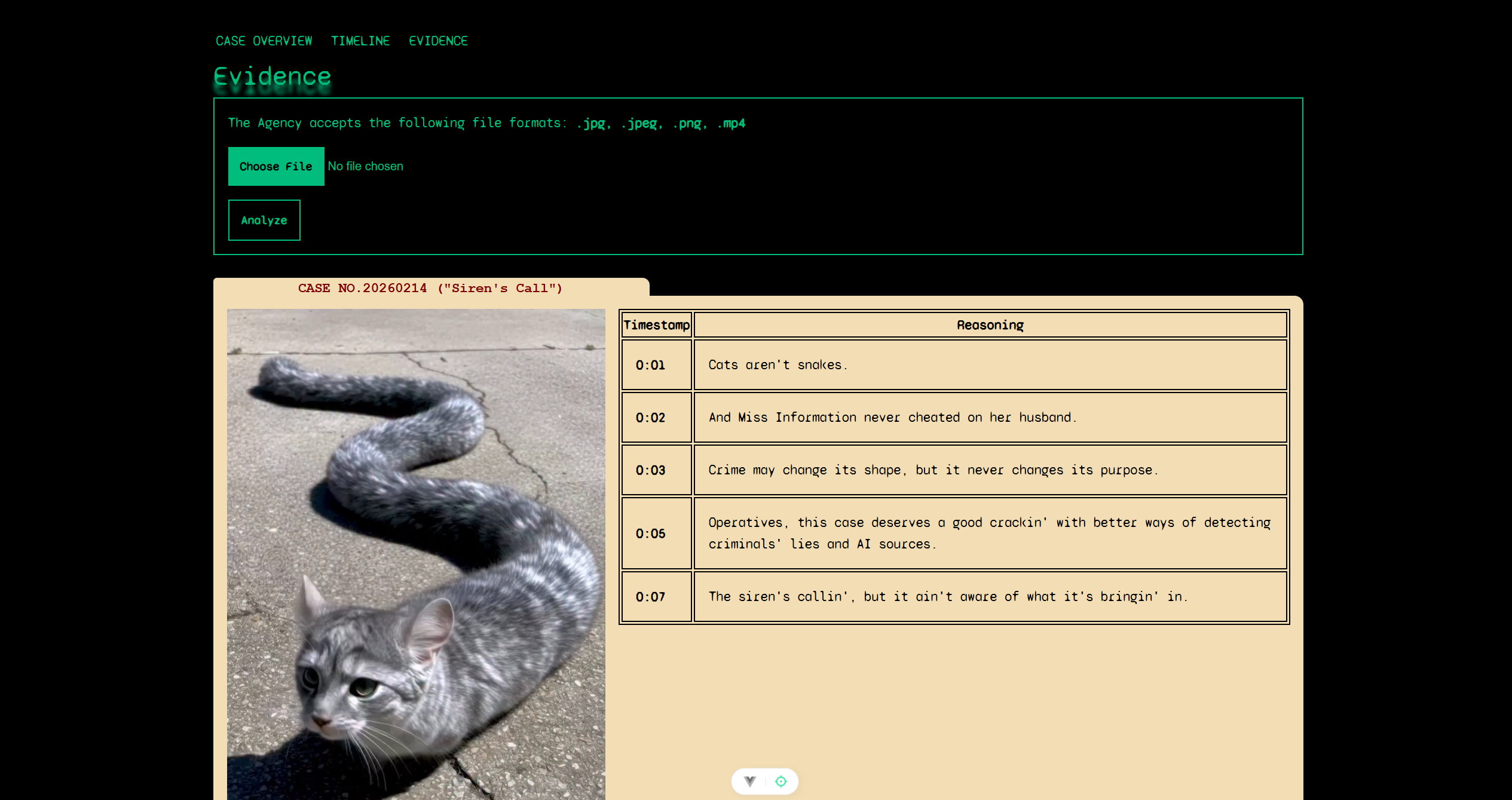
Task: Select the 0:05 timestamp cell
Action: click(x=650, y=534)
